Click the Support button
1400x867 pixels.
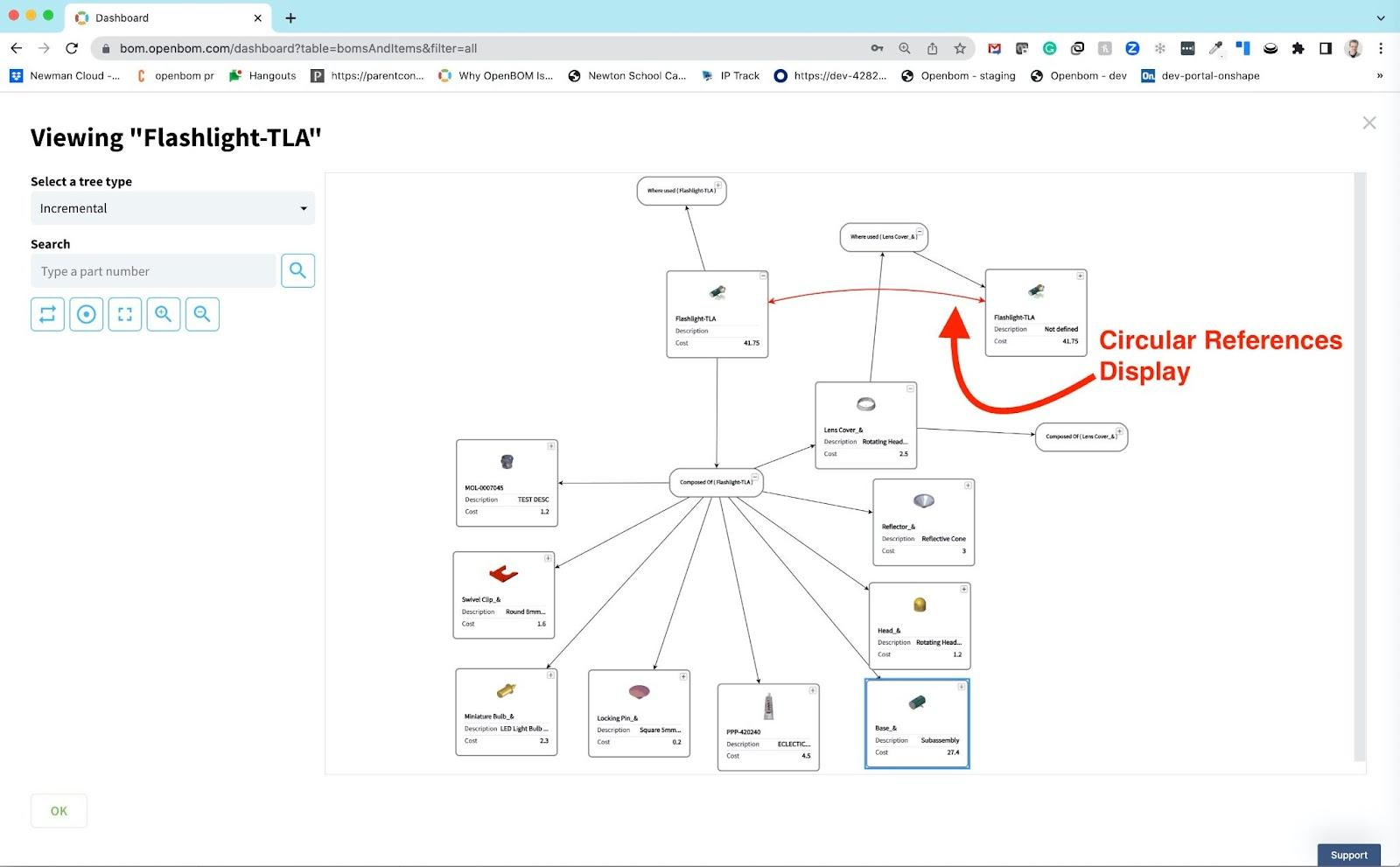click(1348, 855)
